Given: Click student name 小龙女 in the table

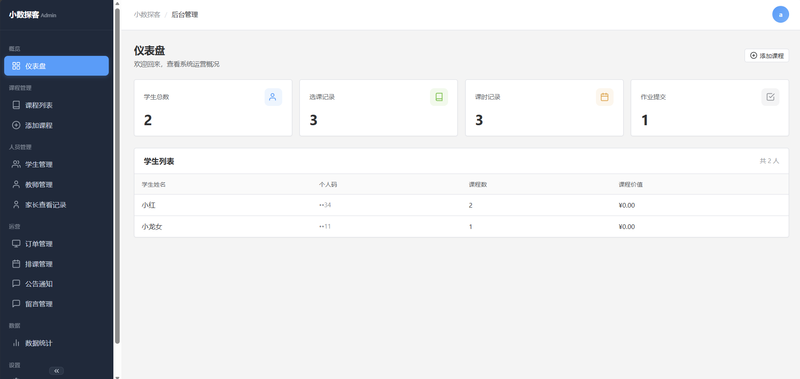Looking at the screenshot, I should pos(152,226).
